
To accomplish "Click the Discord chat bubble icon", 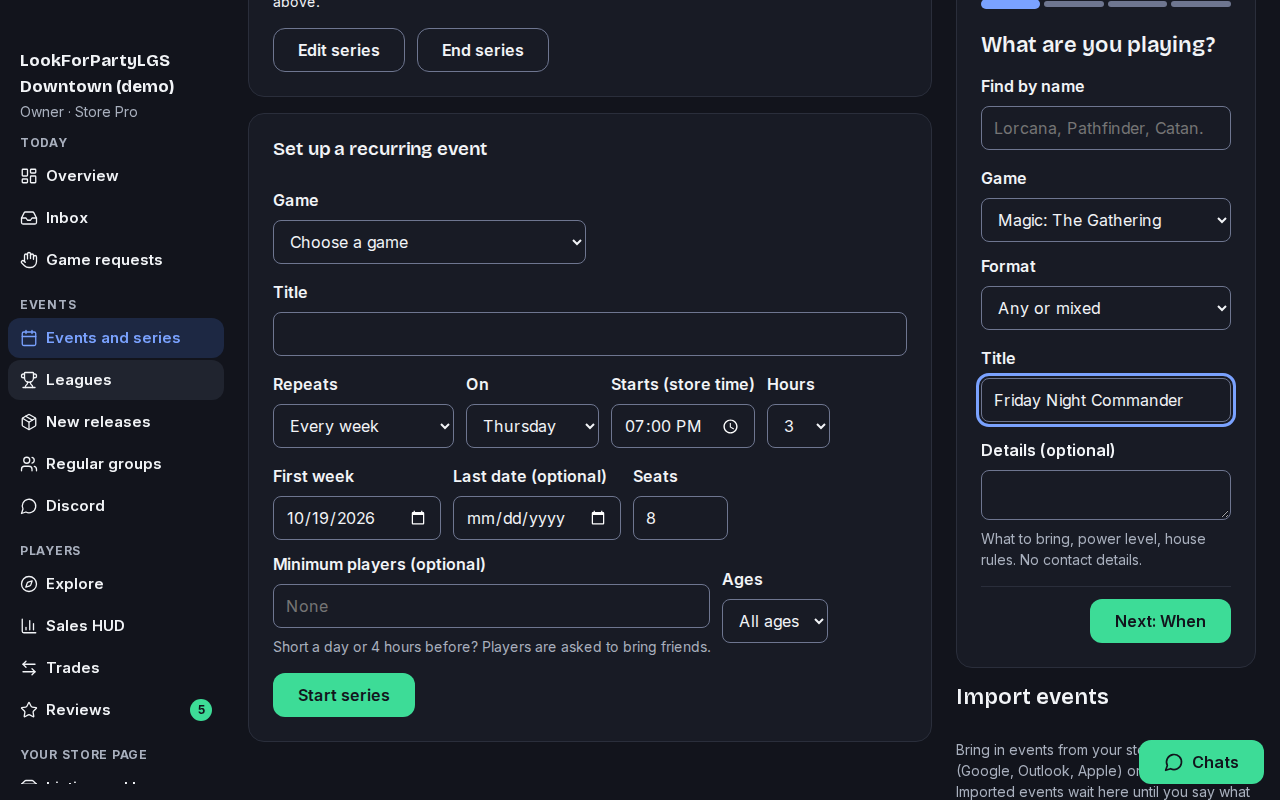I will click(x=29, y=506).
